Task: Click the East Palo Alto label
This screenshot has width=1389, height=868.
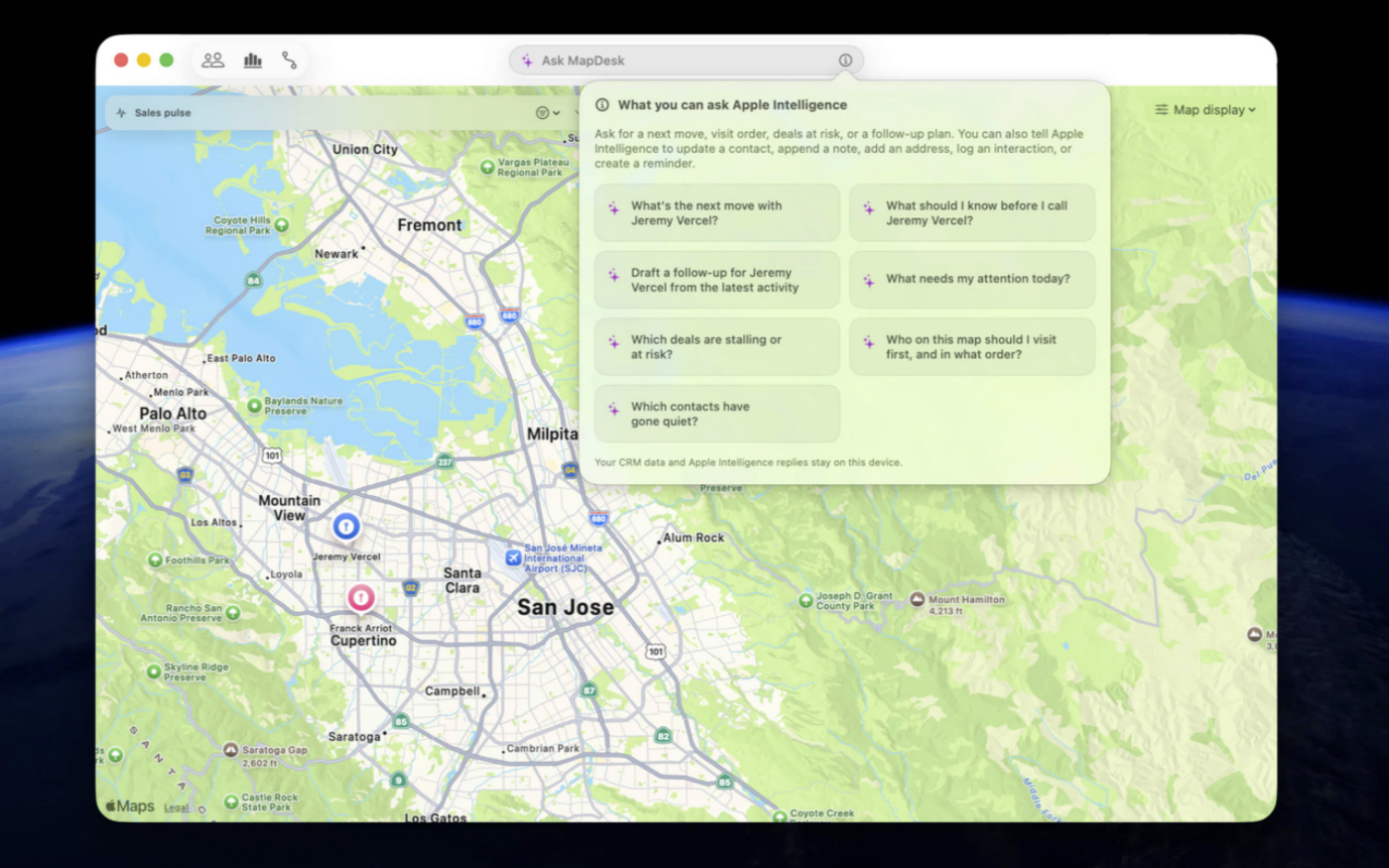Action: click(x=241, y=358)
